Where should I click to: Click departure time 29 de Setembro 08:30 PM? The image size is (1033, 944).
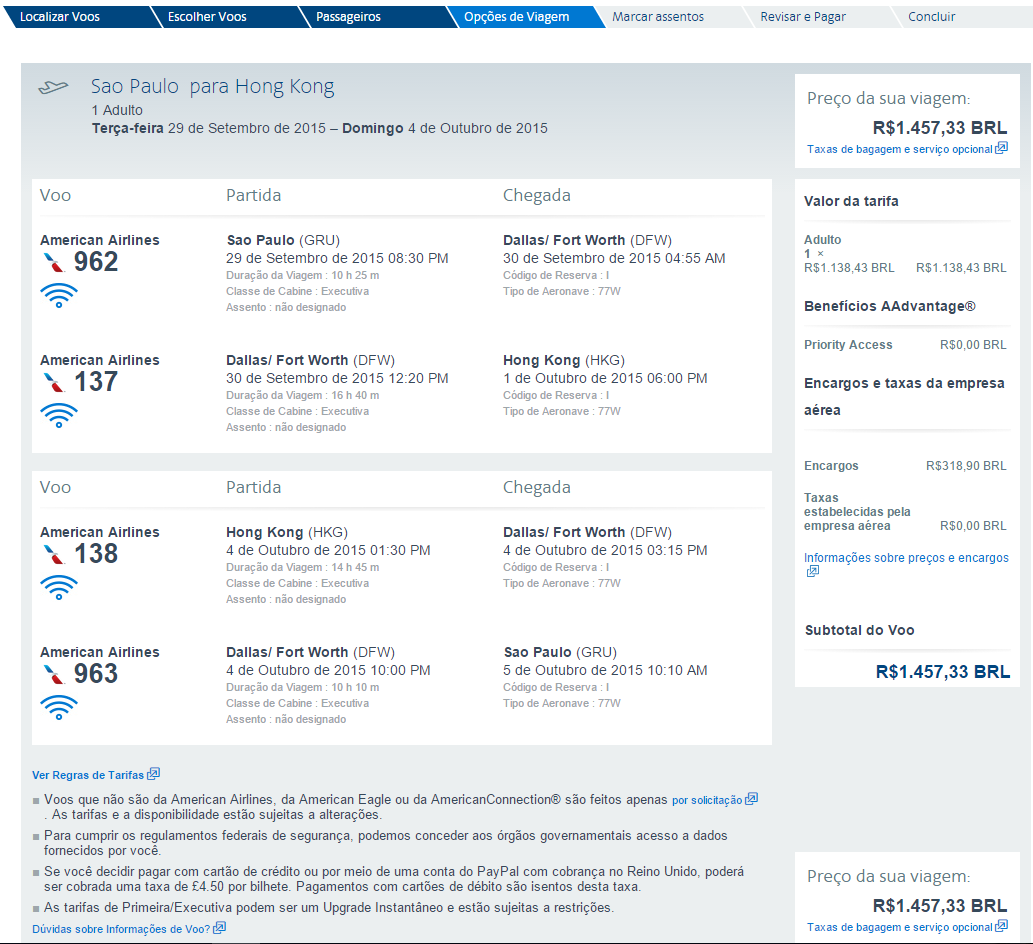tap(337, 258)
